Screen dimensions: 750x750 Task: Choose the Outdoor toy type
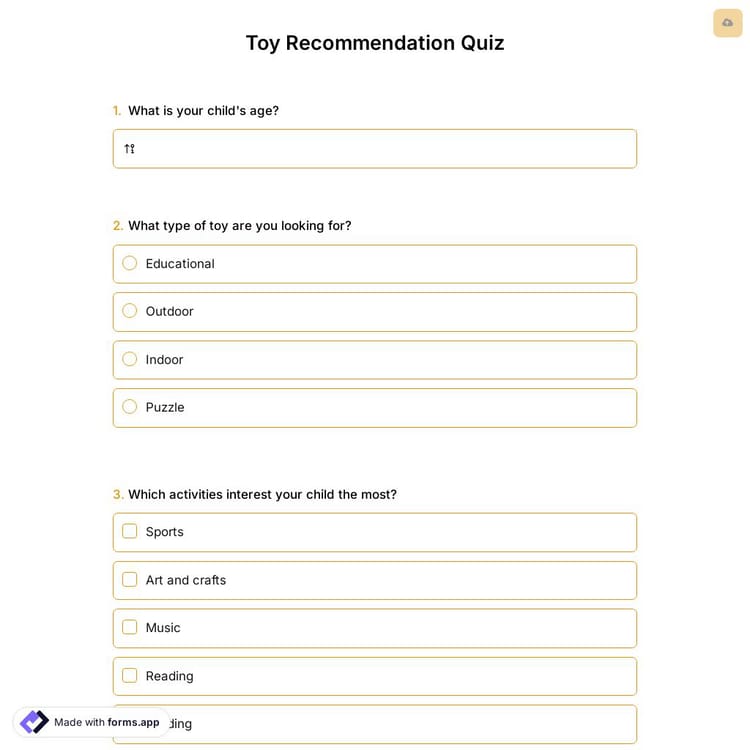[130, 312]
